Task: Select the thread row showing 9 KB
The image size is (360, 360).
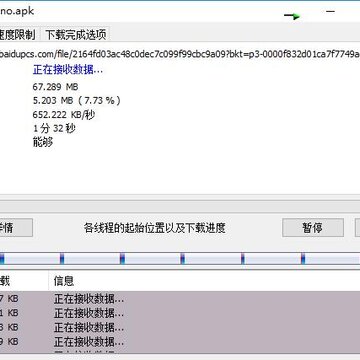Action: click(x=180, y=342)
